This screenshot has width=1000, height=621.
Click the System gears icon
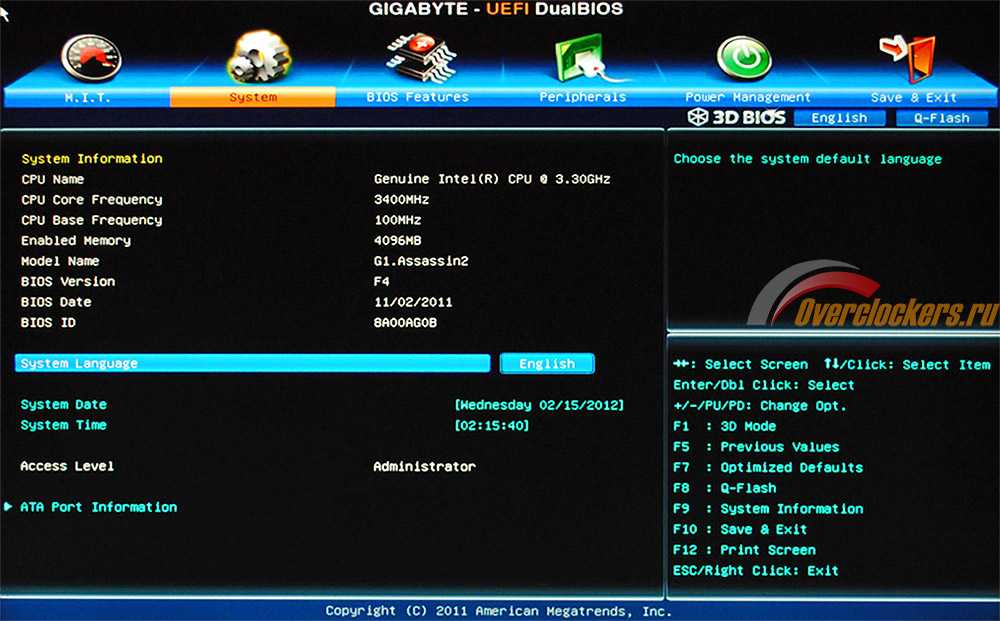point(259,57)
